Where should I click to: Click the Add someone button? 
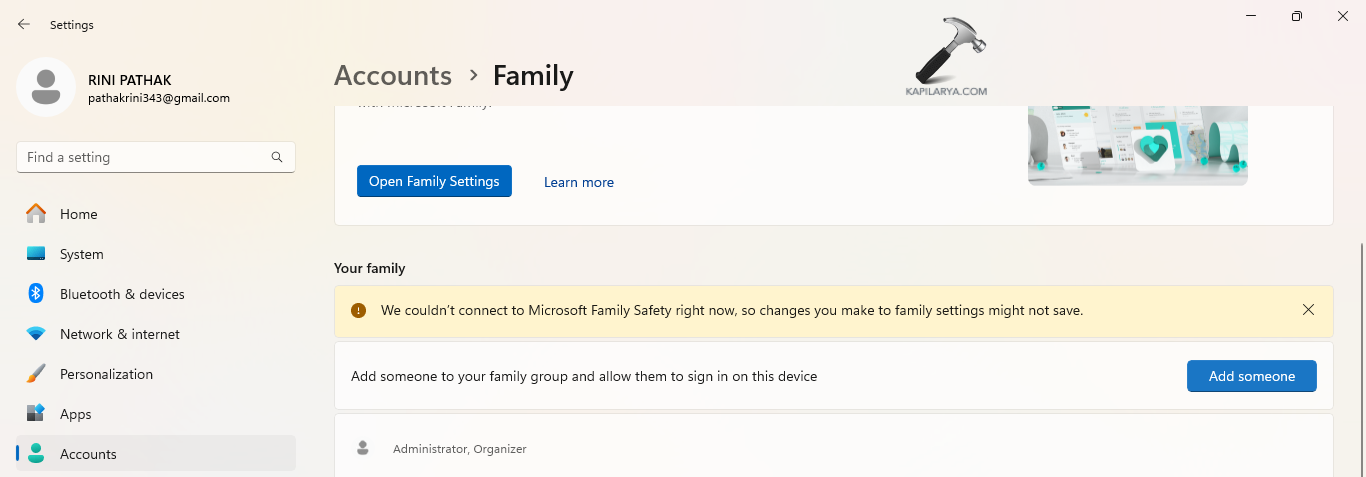click(1251, 376)
